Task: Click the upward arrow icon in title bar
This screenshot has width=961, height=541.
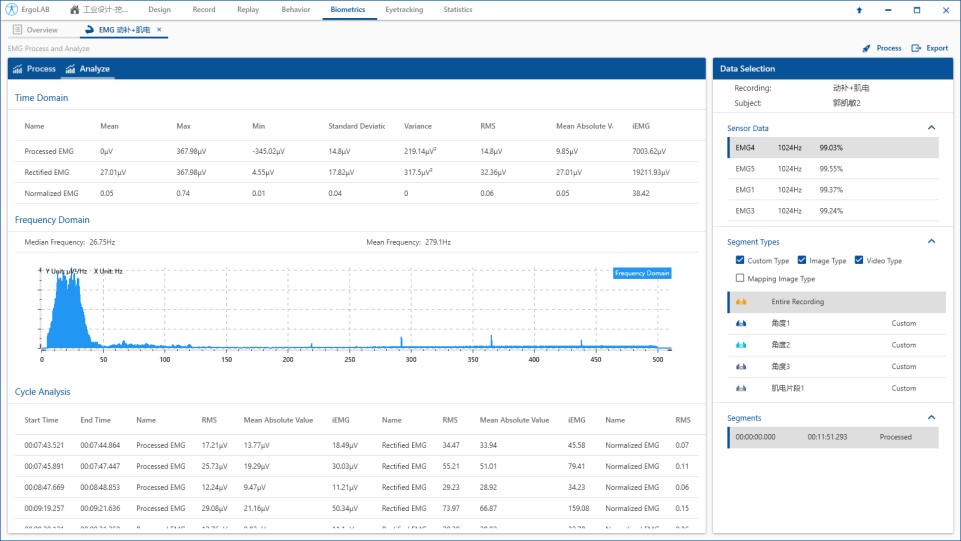Action: tap(858, 10)
